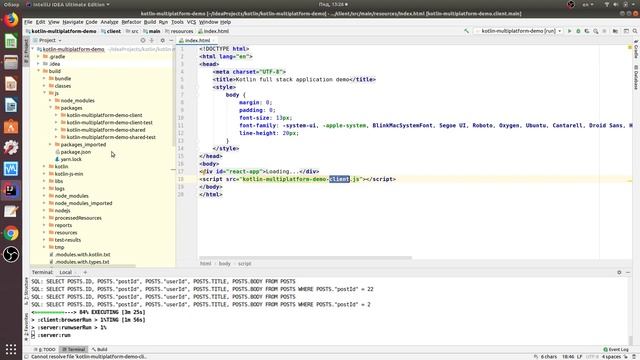Expand the packages_imported folder
Viewport: 640px width, 360px height.
51,144
